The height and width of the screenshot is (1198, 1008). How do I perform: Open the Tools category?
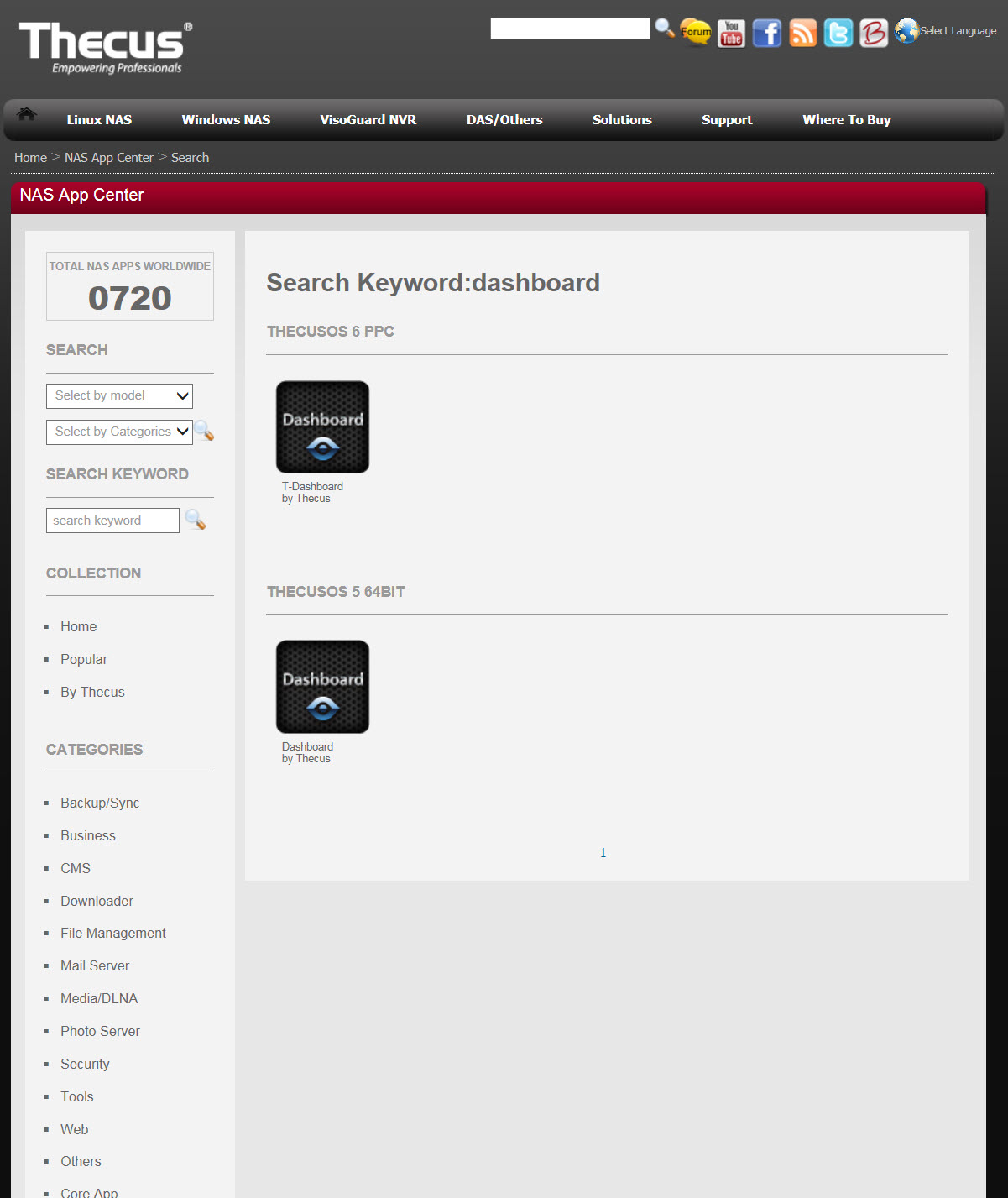point(77,1096)
